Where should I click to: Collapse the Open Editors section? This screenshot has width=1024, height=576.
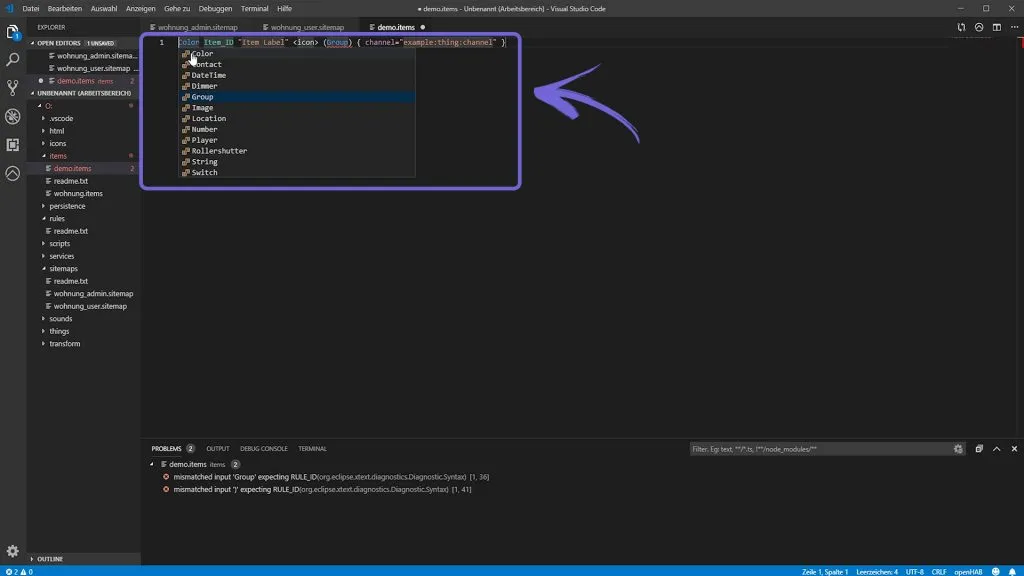click(33, 43)
